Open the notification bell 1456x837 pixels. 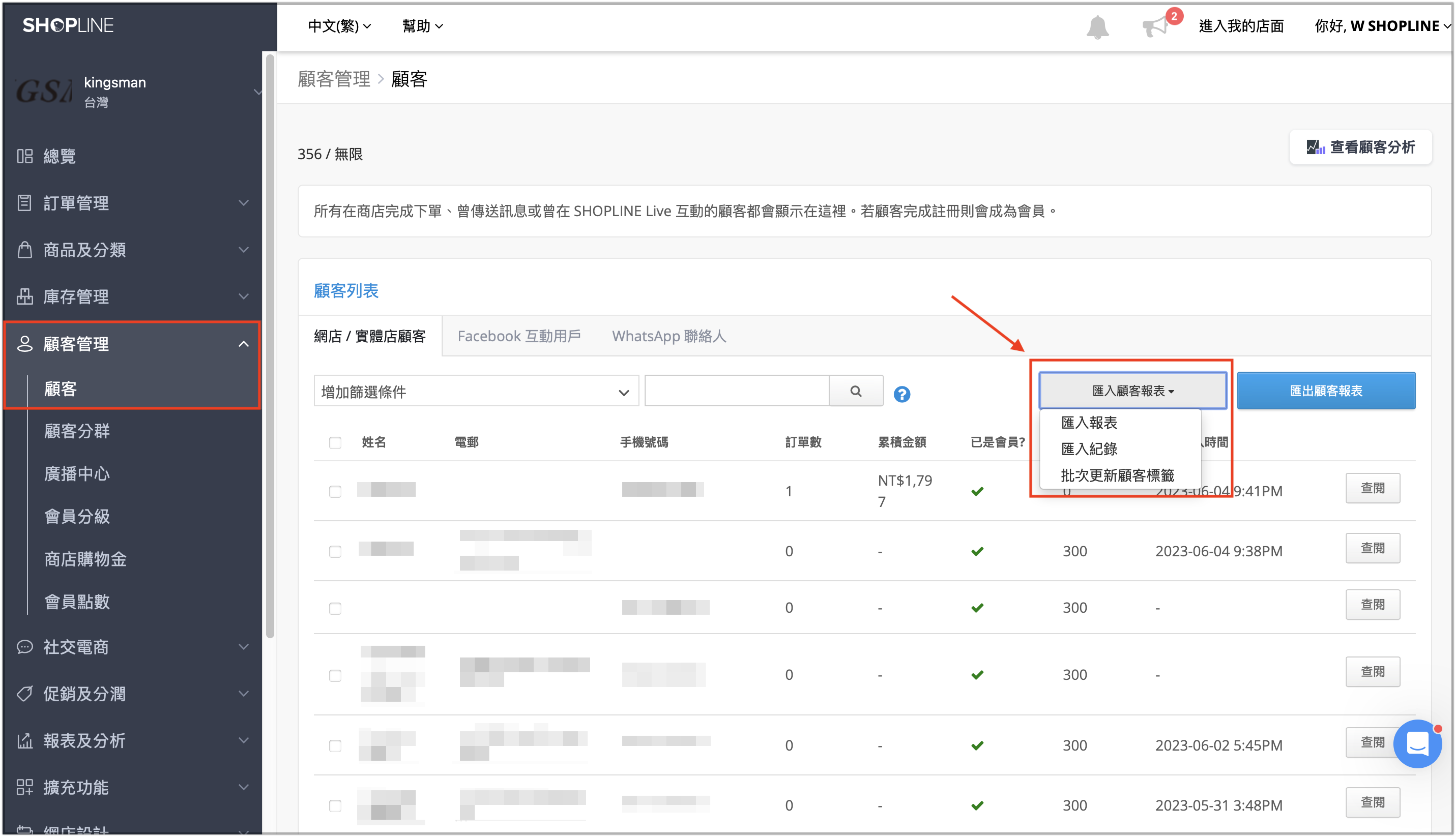[x=1097, y=26]
